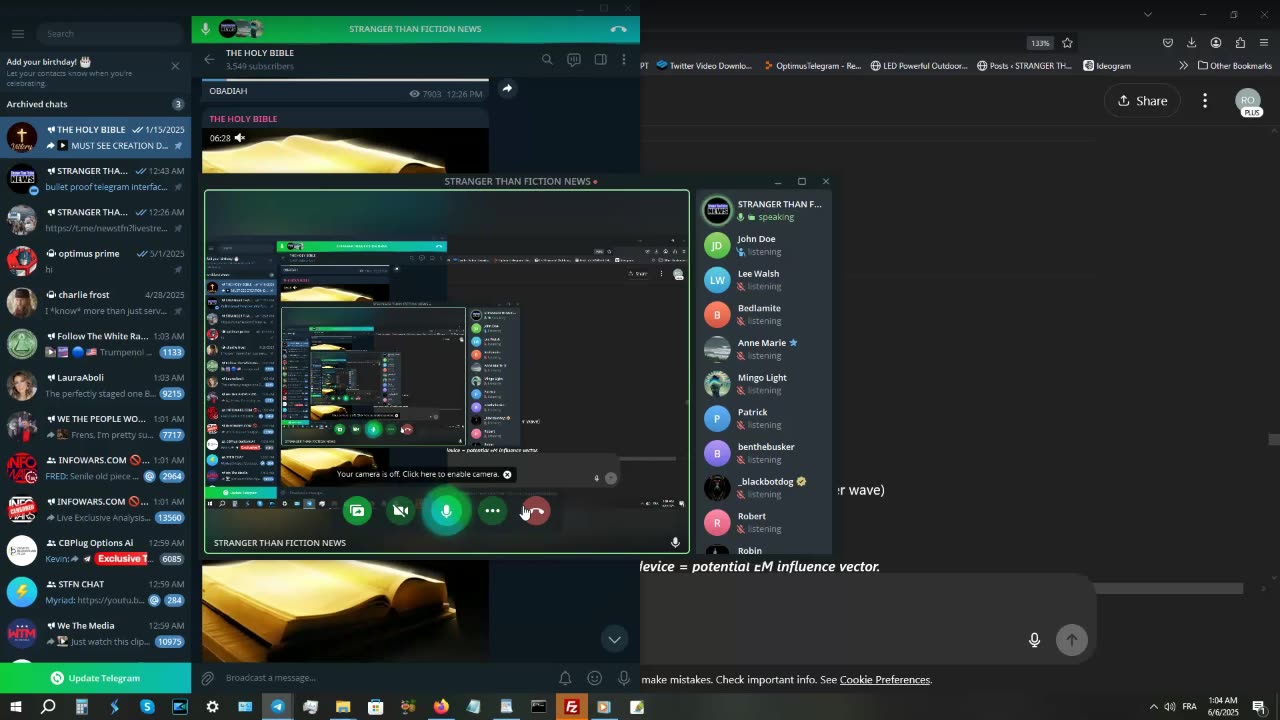This screenshot has width=1280, height=720.
Task: Open screen sharing in call controls
Action: click(357, 511)
